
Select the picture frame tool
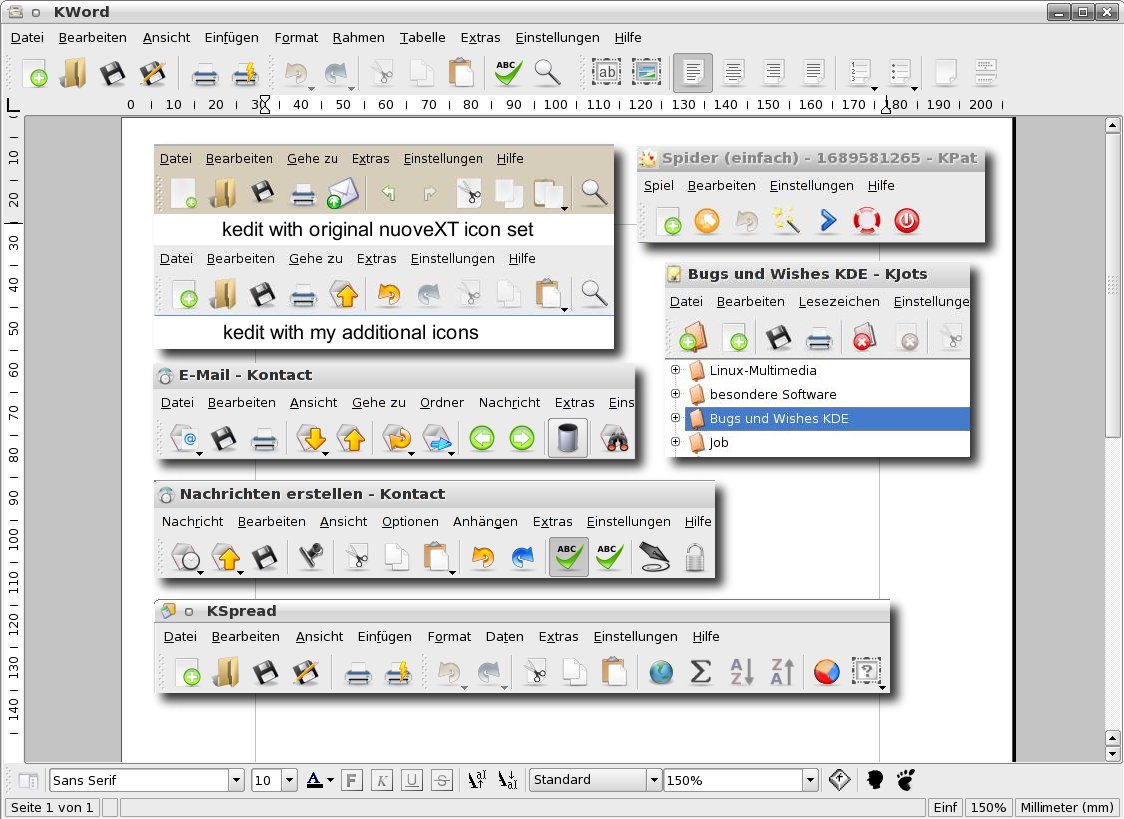click(647, 72)
